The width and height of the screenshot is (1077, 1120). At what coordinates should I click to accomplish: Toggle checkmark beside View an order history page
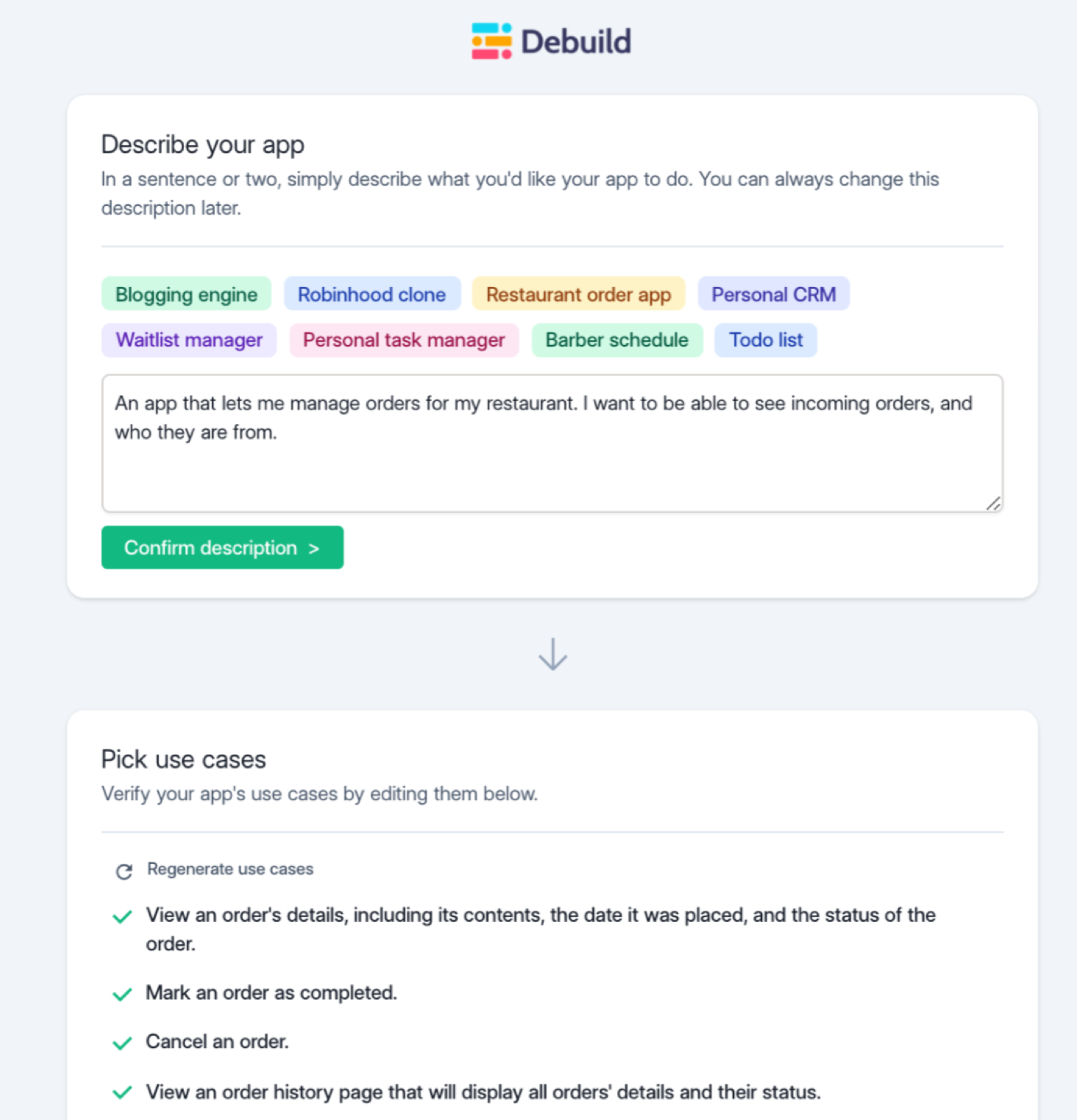(x=123, y=1092)
